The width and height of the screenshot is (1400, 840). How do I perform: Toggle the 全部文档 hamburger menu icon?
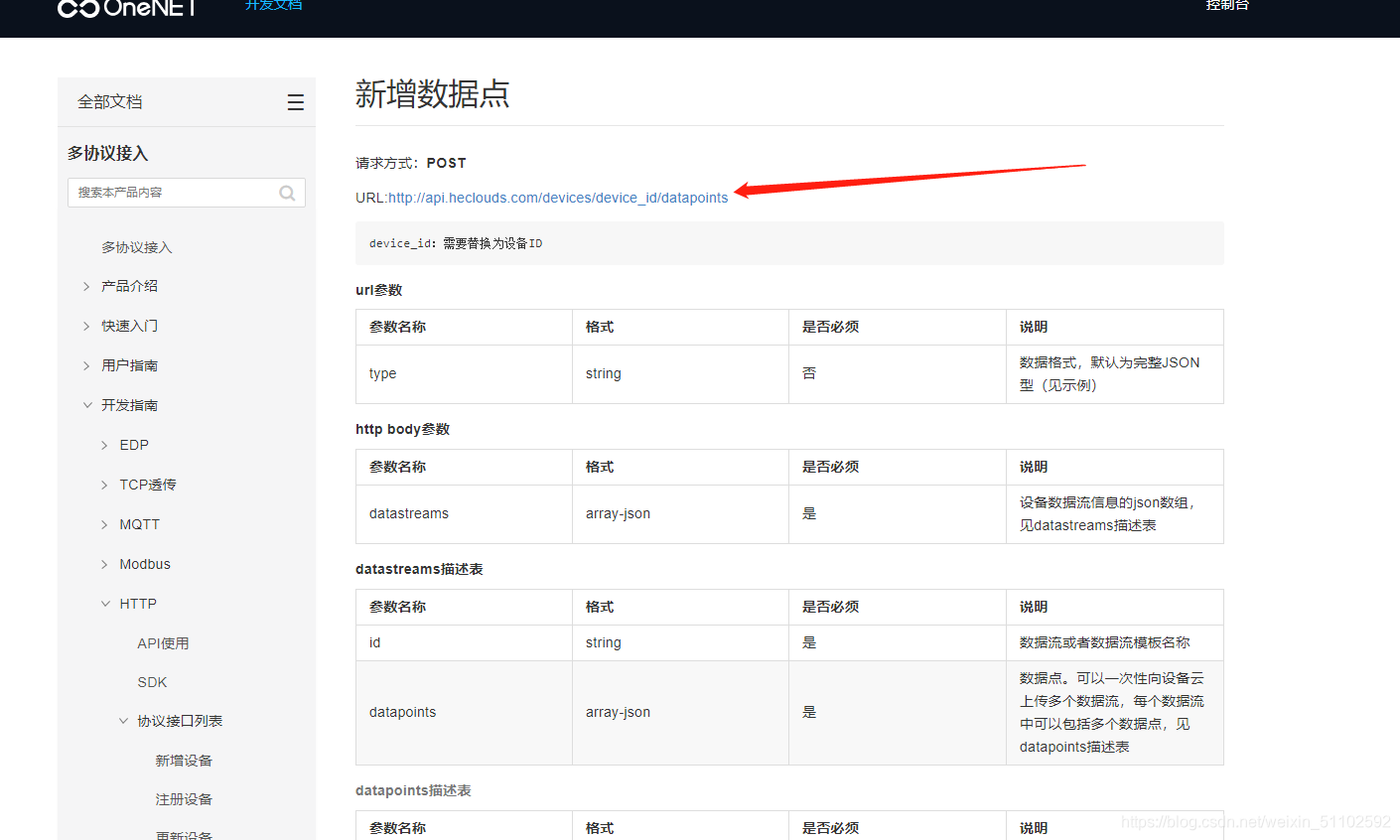tap(296, 102)
